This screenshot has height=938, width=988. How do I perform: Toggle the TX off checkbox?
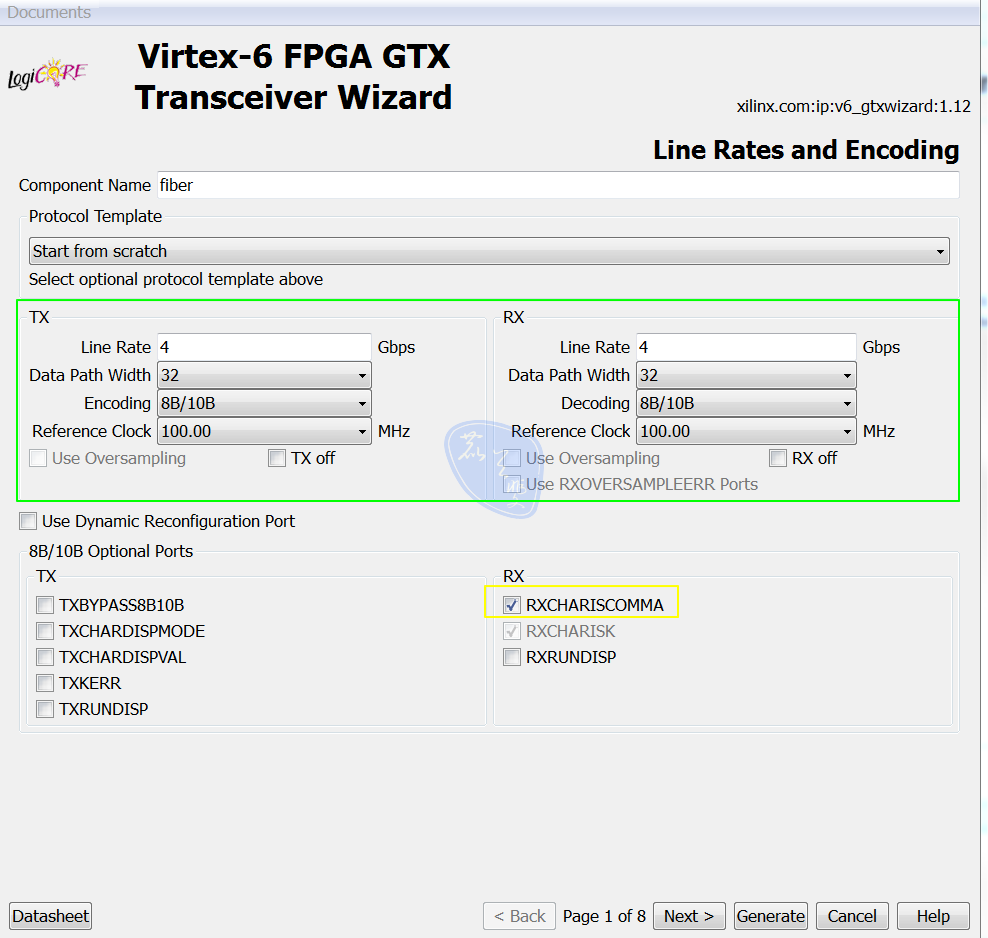[277, 458]
